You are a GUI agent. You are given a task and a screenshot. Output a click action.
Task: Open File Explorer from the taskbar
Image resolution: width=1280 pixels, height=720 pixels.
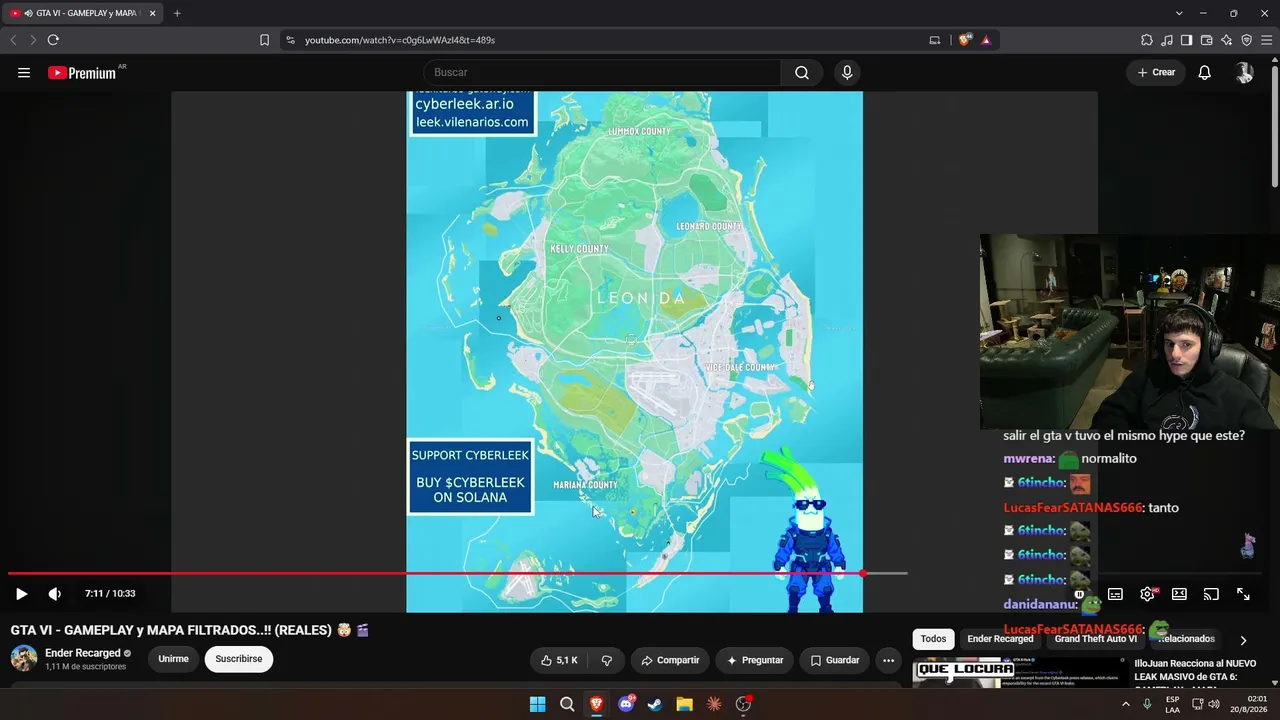point(684,704)
